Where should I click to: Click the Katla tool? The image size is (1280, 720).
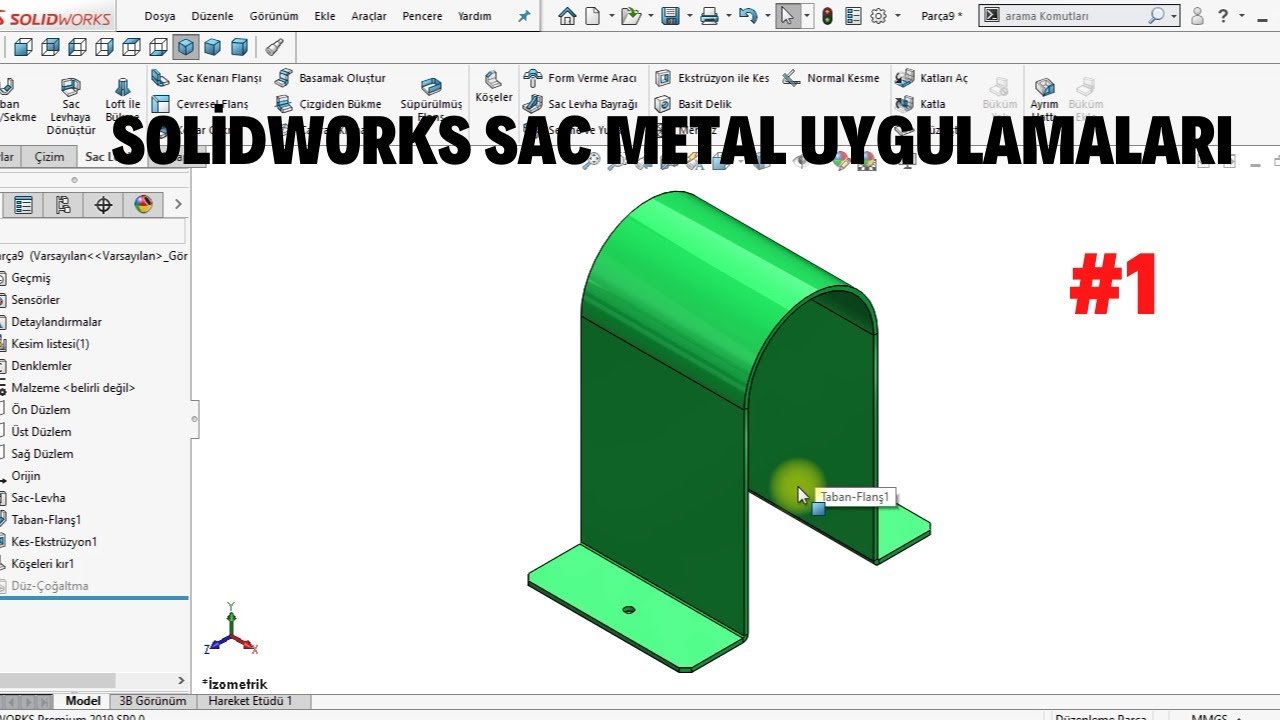click(920, 104)
